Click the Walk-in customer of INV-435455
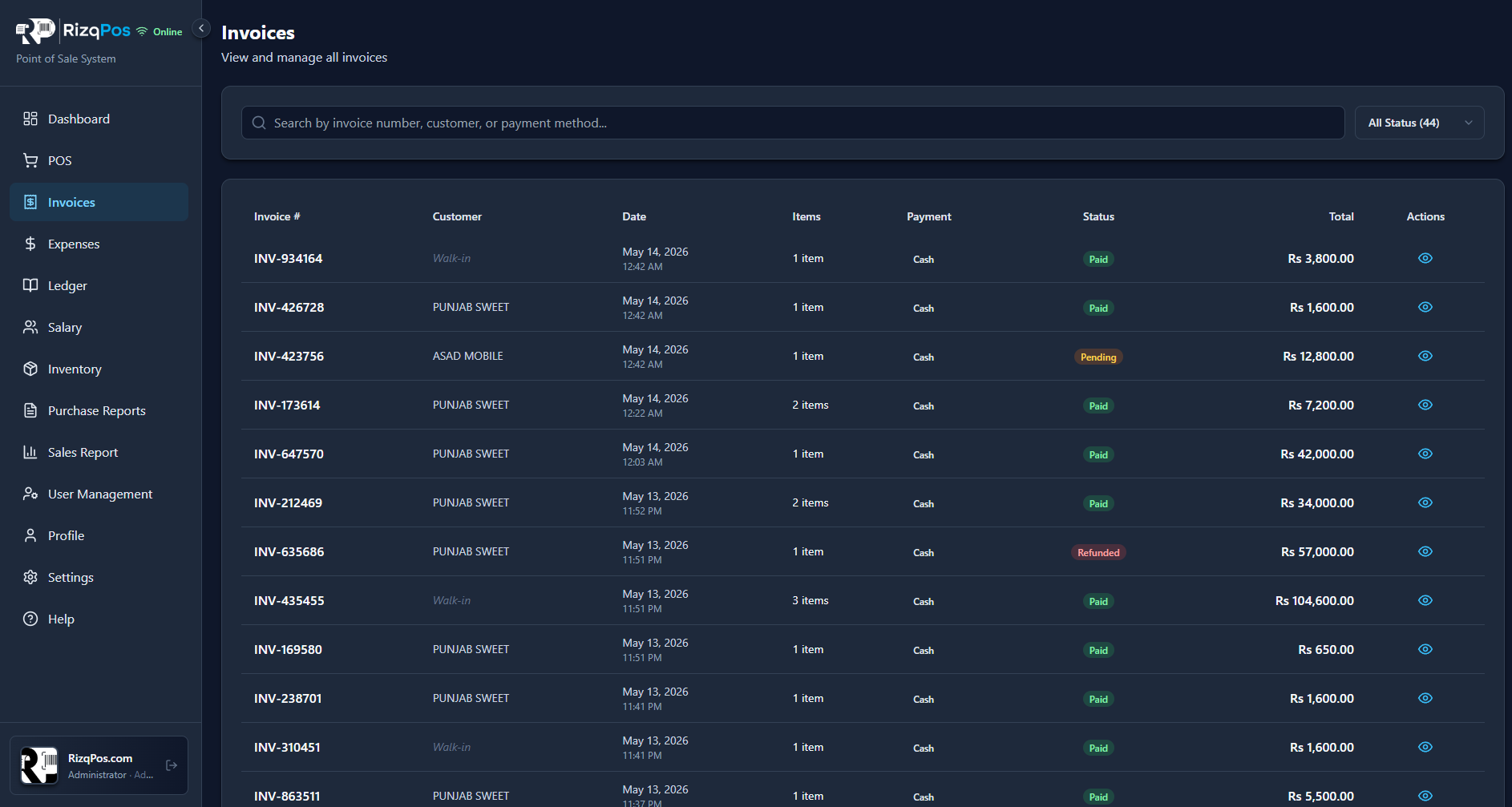Image resolution: width=1512 pixels, height=807 pixels. coord(451,600)
